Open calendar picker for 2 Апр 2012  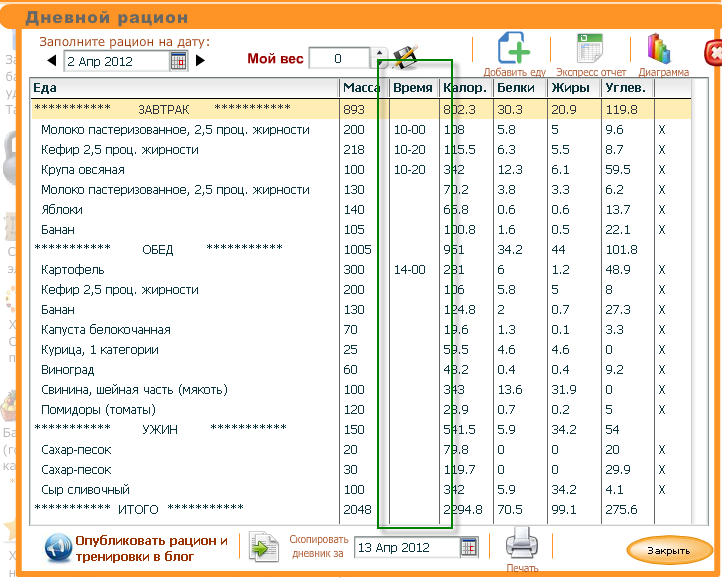[178, 61]
